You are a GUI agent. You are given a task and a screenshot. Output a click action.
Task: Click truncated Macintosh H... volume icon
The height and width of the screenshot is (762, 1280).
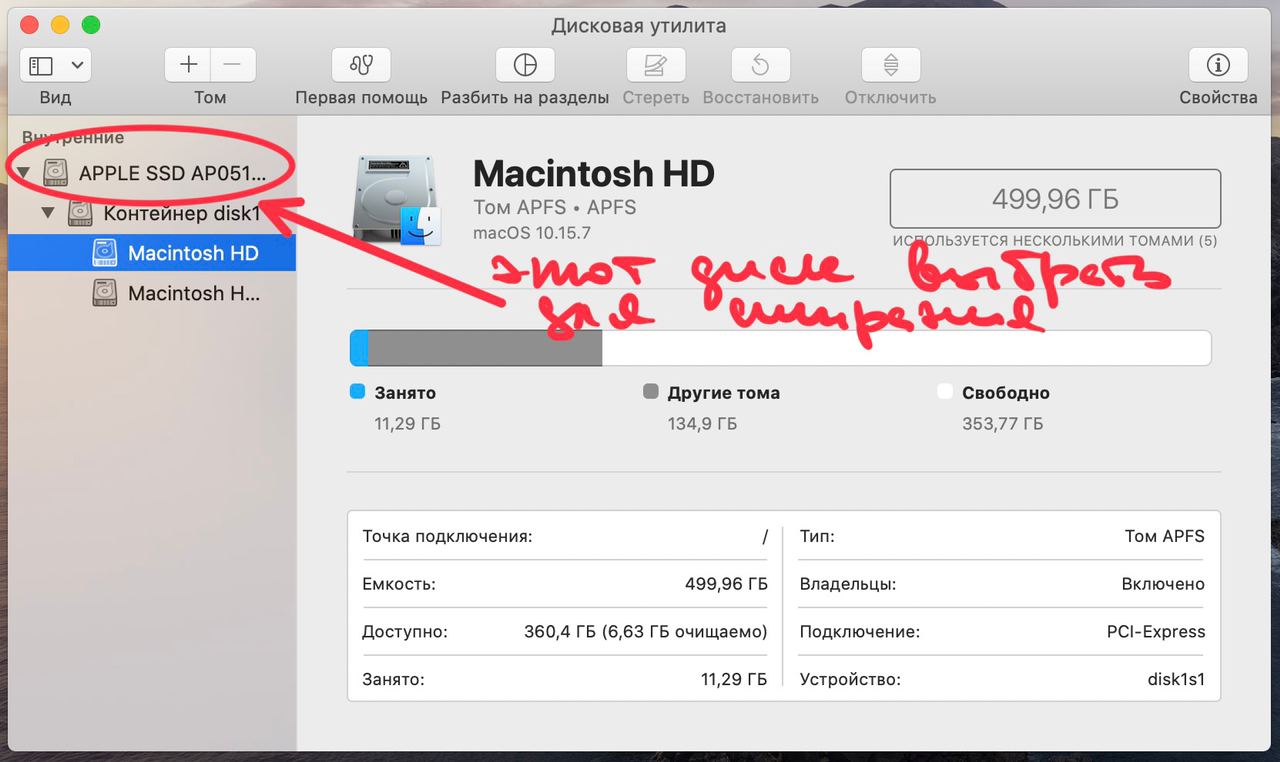tap(105, 293)
